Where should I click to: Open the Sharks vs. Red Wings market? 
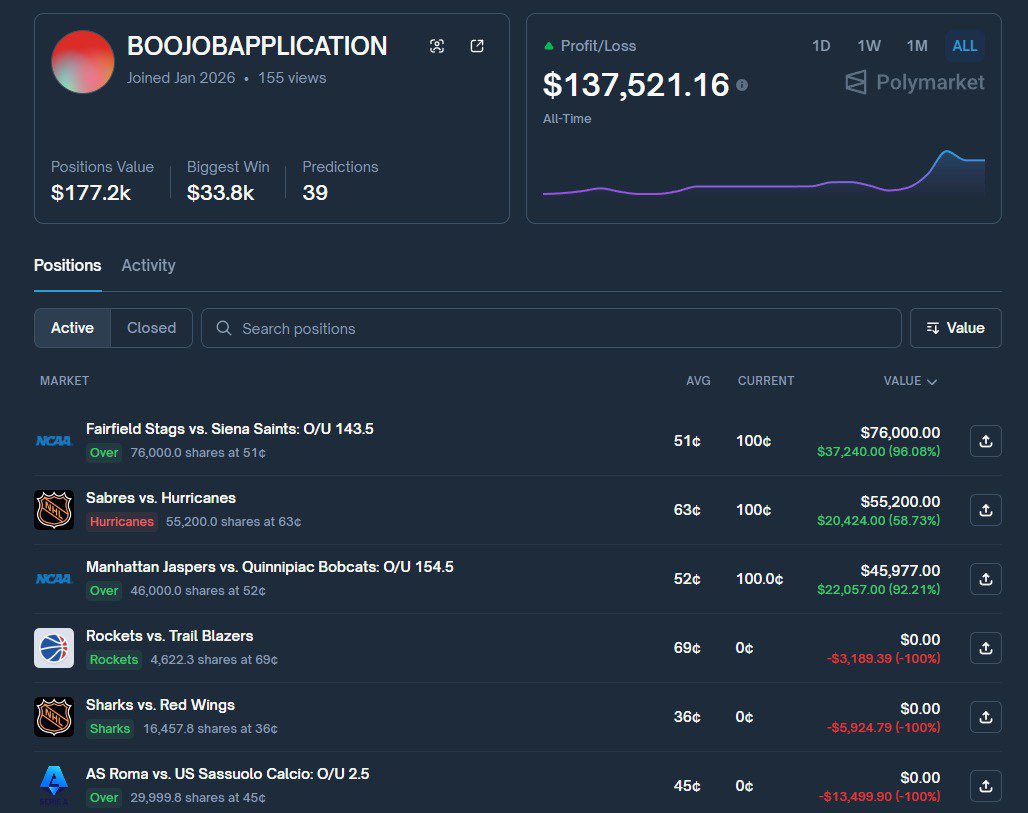coord(160,705)
